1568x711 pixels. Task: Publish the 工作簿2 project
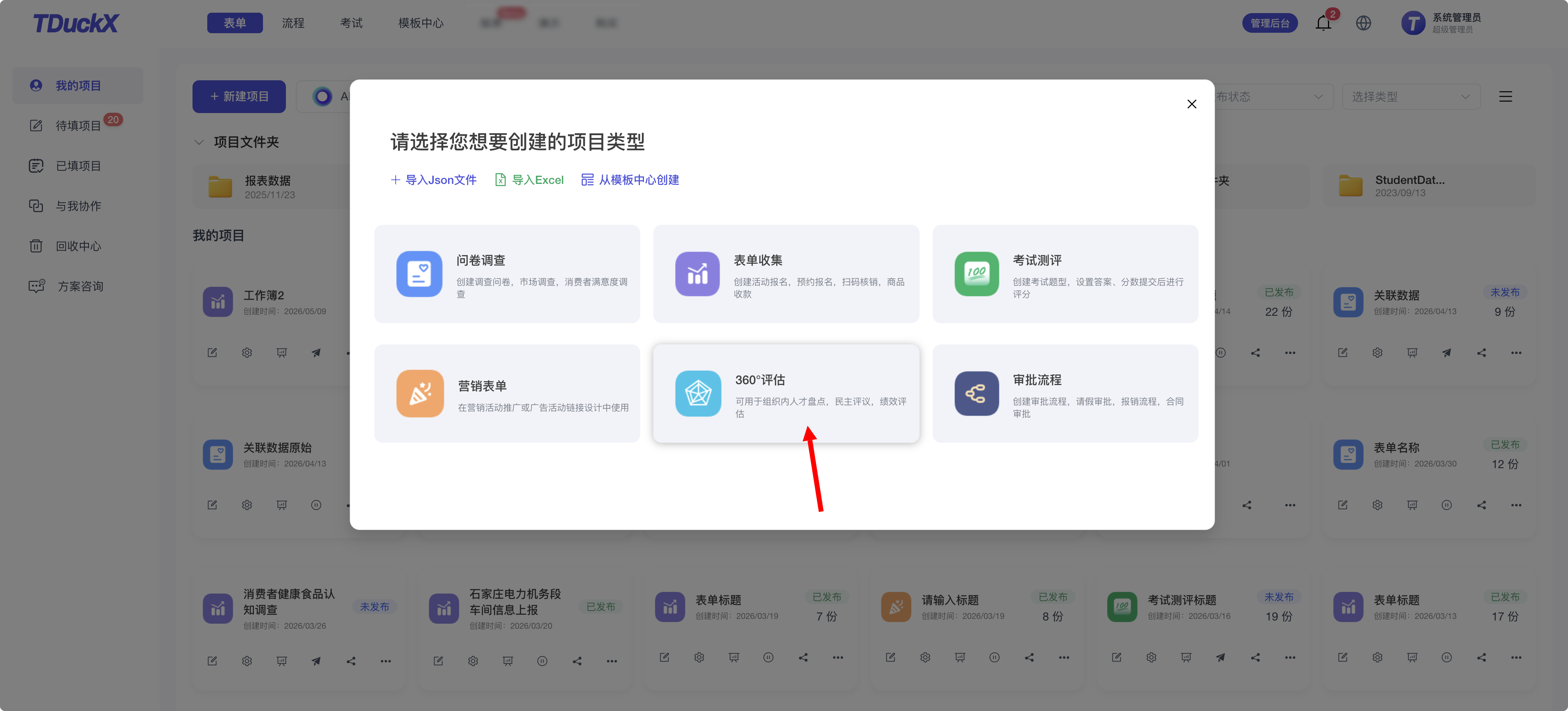[x=316, y=353]
